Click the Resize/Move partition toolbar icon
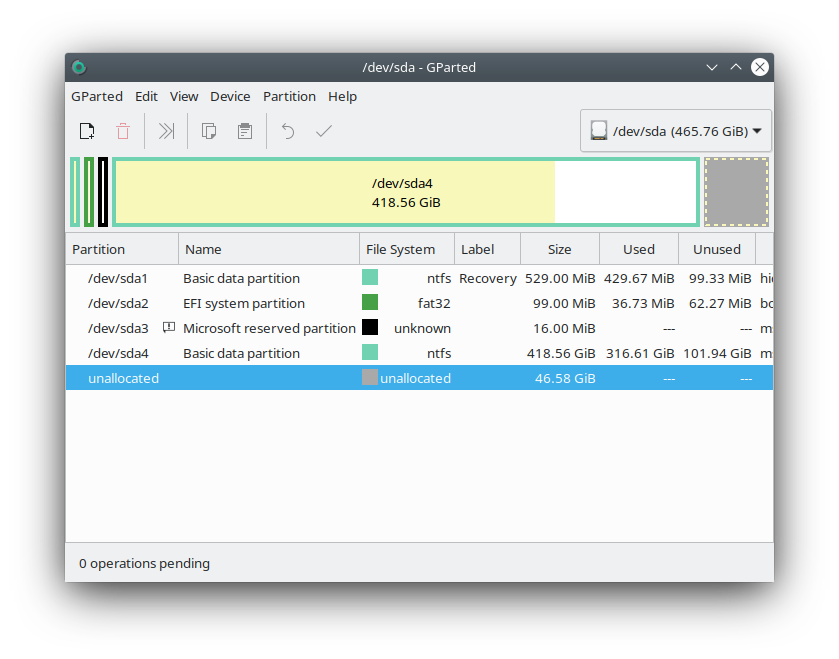839x659 pixels. coord(166,131)
